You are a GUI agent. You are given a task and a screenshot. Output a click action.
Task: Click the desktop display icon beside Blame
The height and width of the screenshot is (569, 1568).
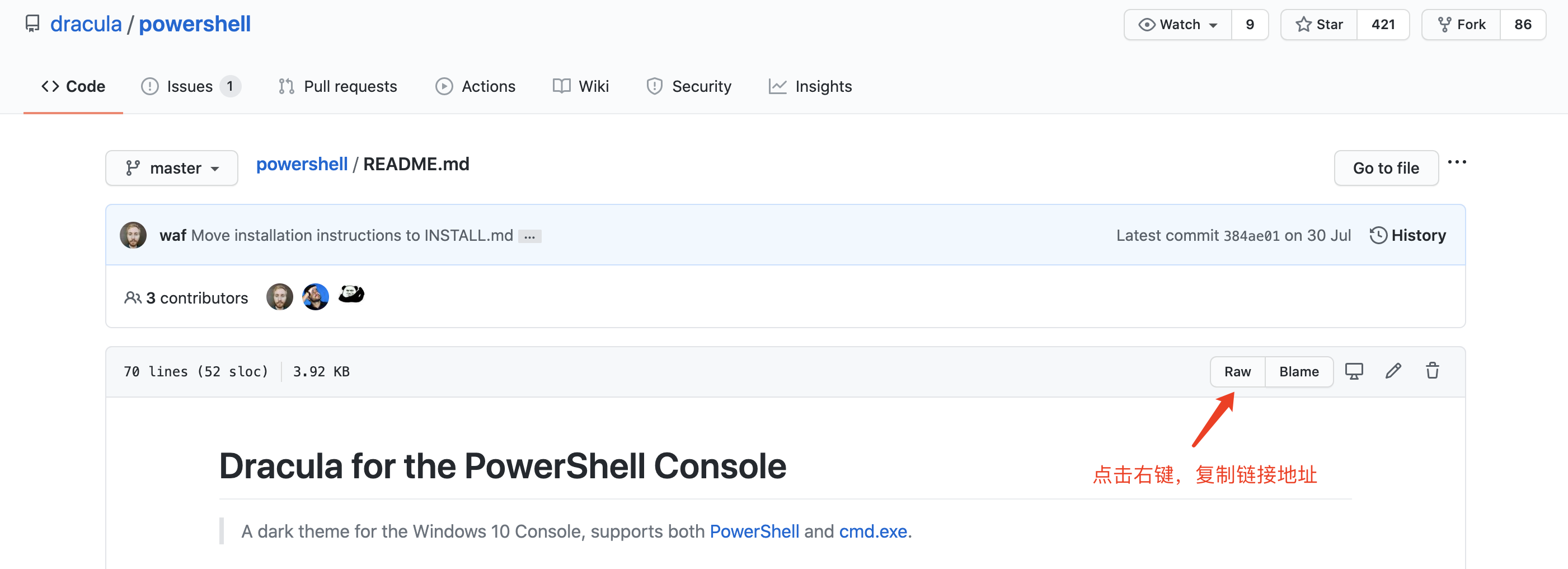pos(1354,371)
